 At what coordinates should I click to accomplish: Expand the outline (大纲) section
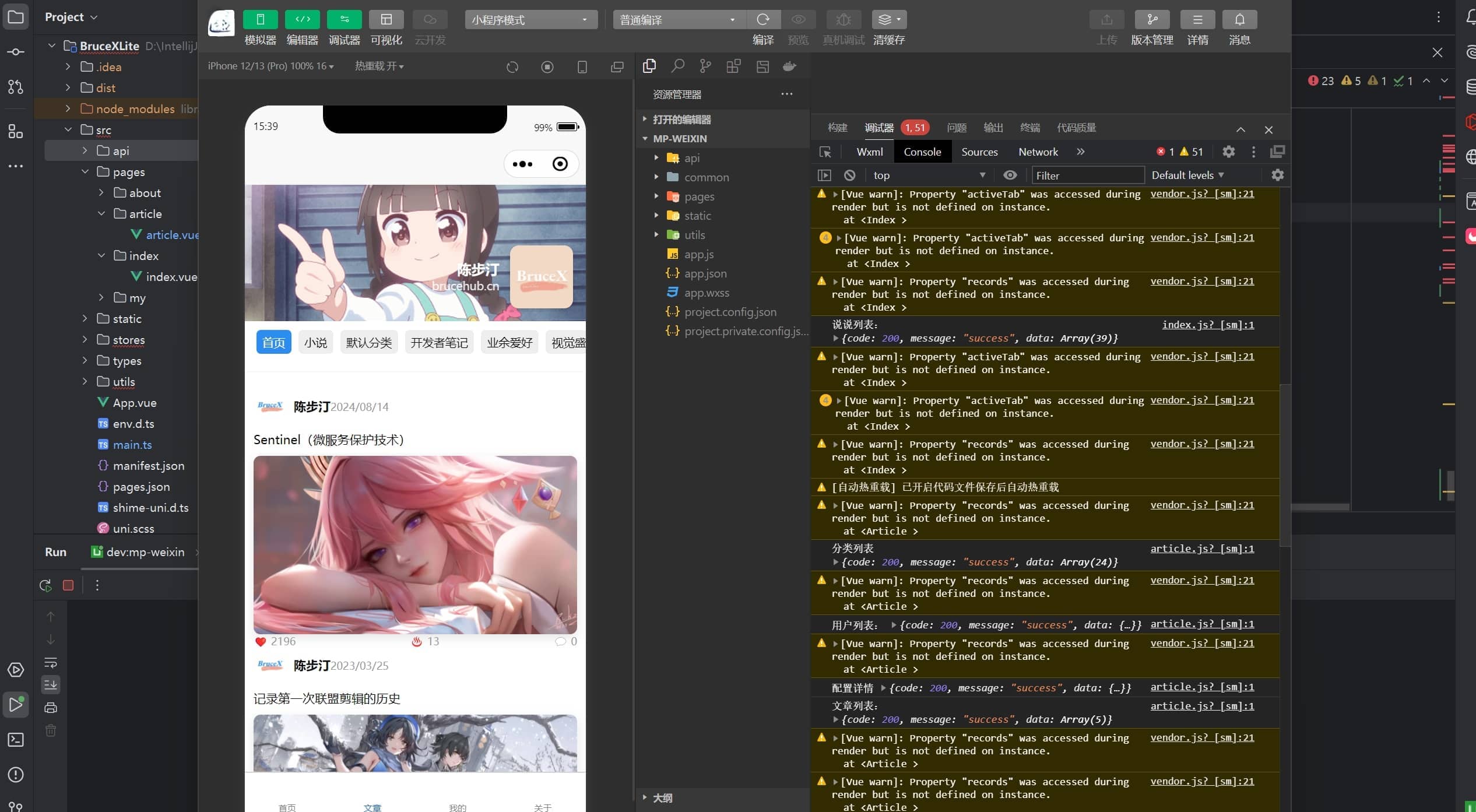723,797
